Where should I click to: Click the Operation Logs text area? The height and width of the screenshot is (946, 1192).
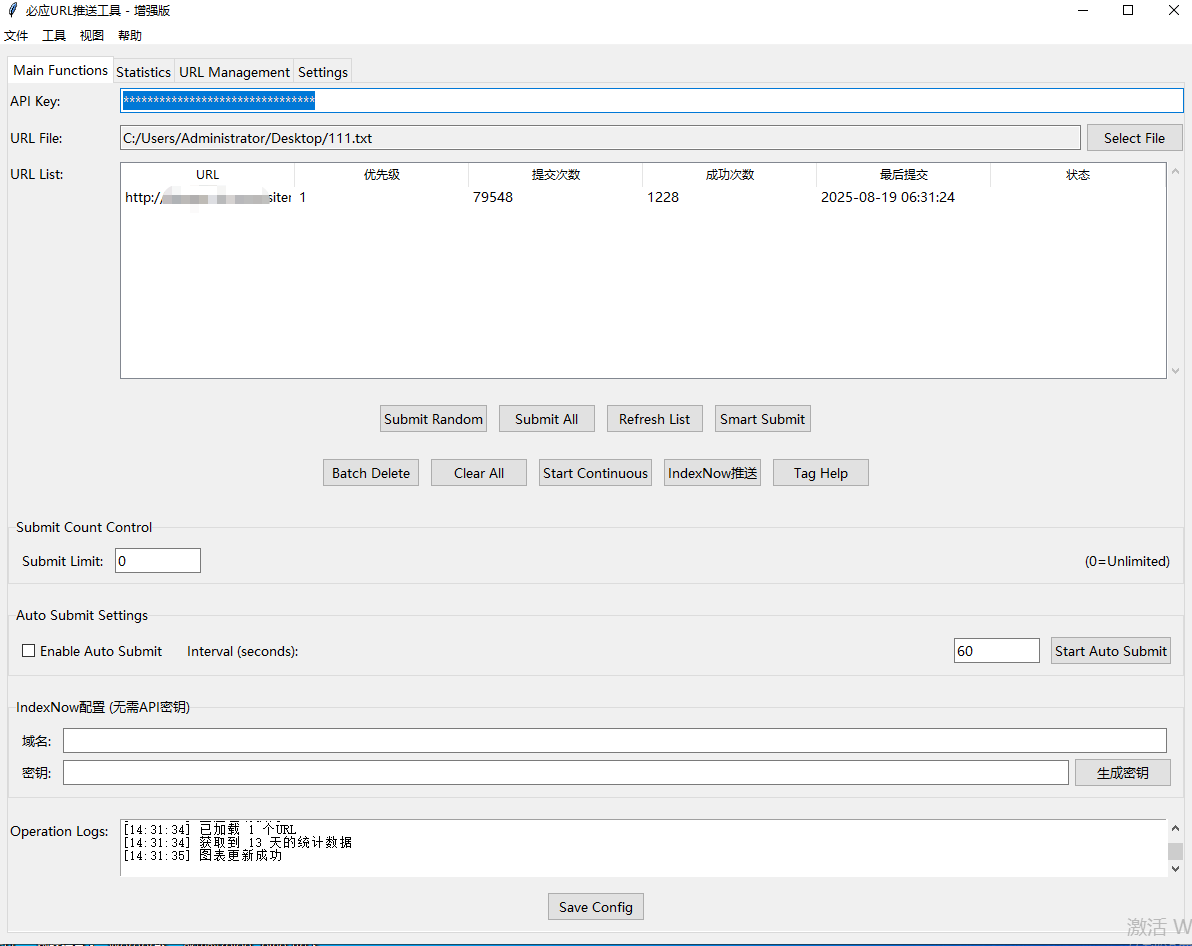[643, 847]
